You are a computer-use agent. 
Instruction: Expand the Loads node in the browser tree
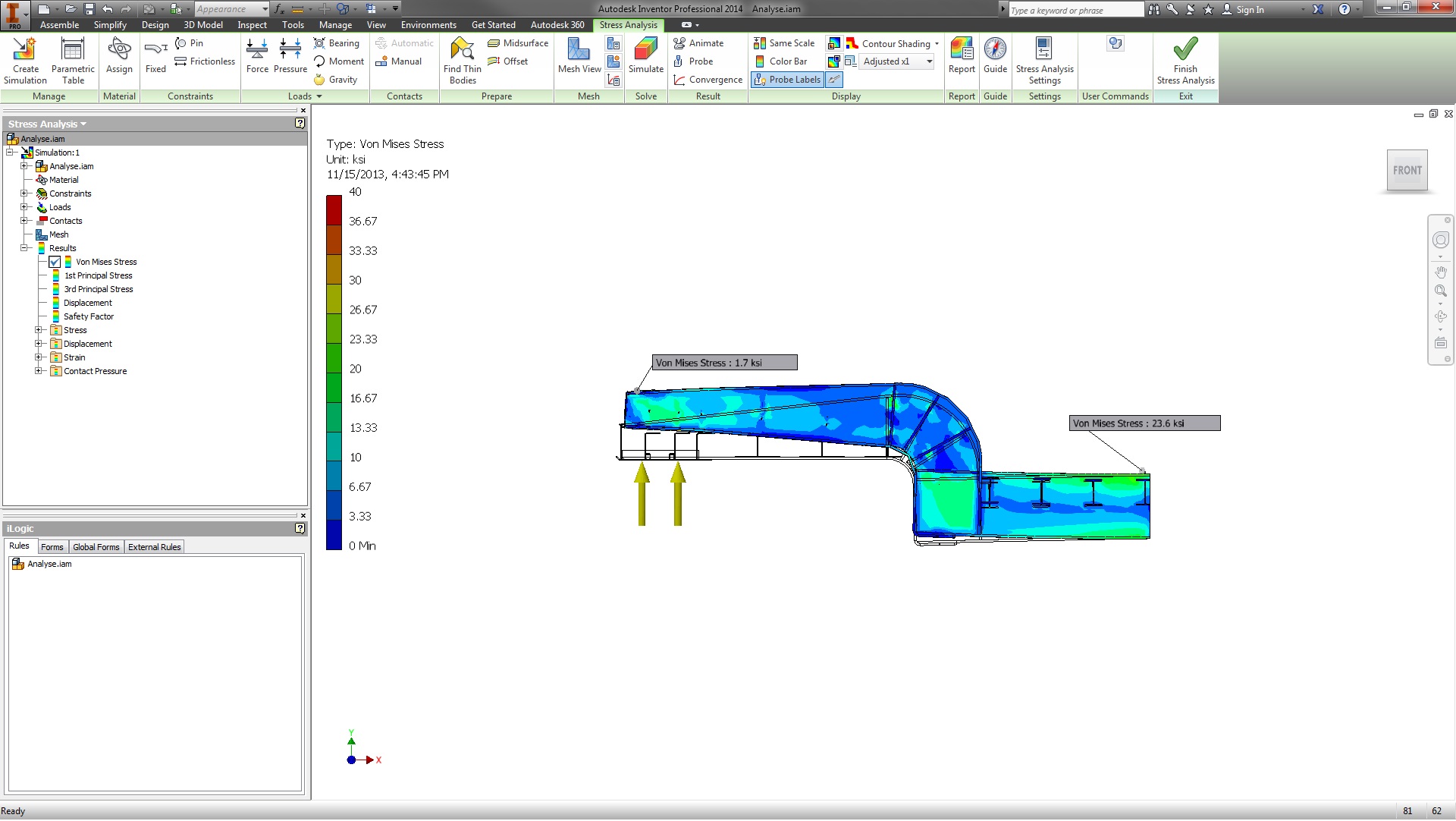(x=25, y=207)
